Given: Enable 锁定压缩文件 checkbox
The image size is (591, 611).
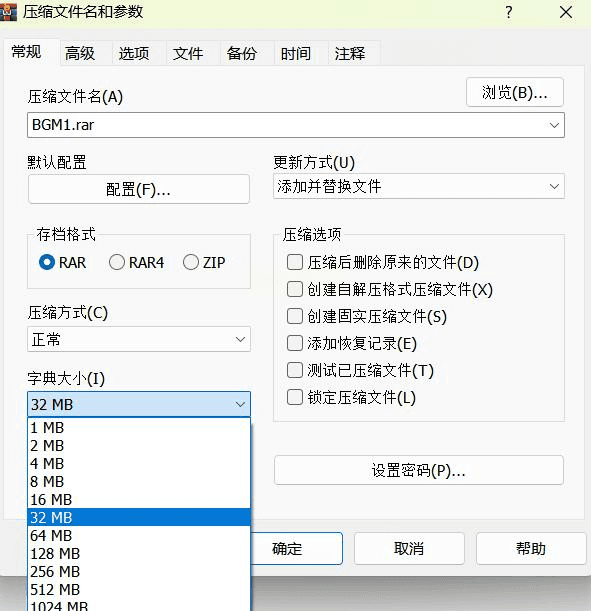Looking at the screenshot, I should tap(295, 397).
